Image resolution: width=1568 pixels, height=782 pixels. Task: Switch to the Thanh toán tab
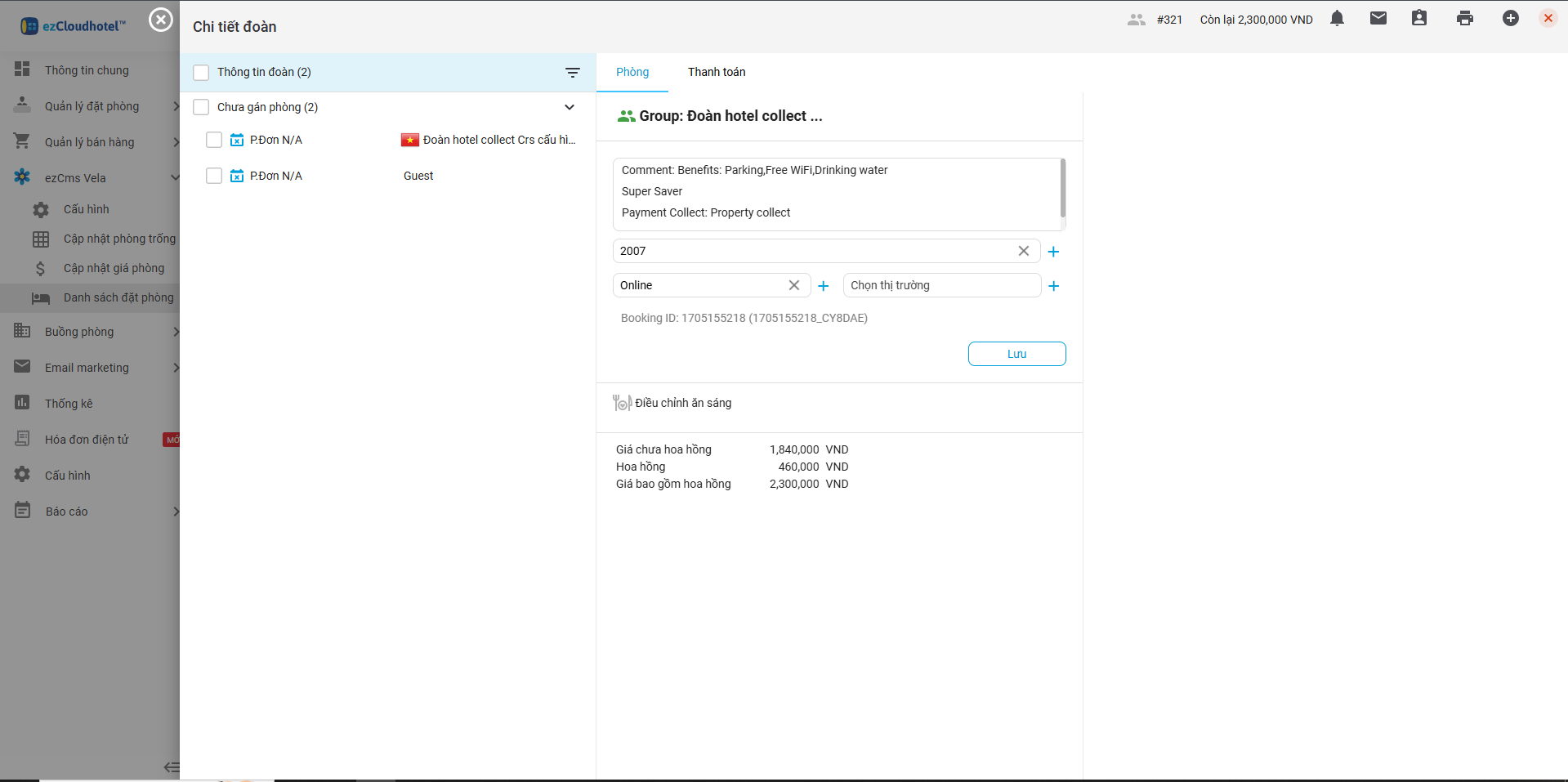[716, 72]
